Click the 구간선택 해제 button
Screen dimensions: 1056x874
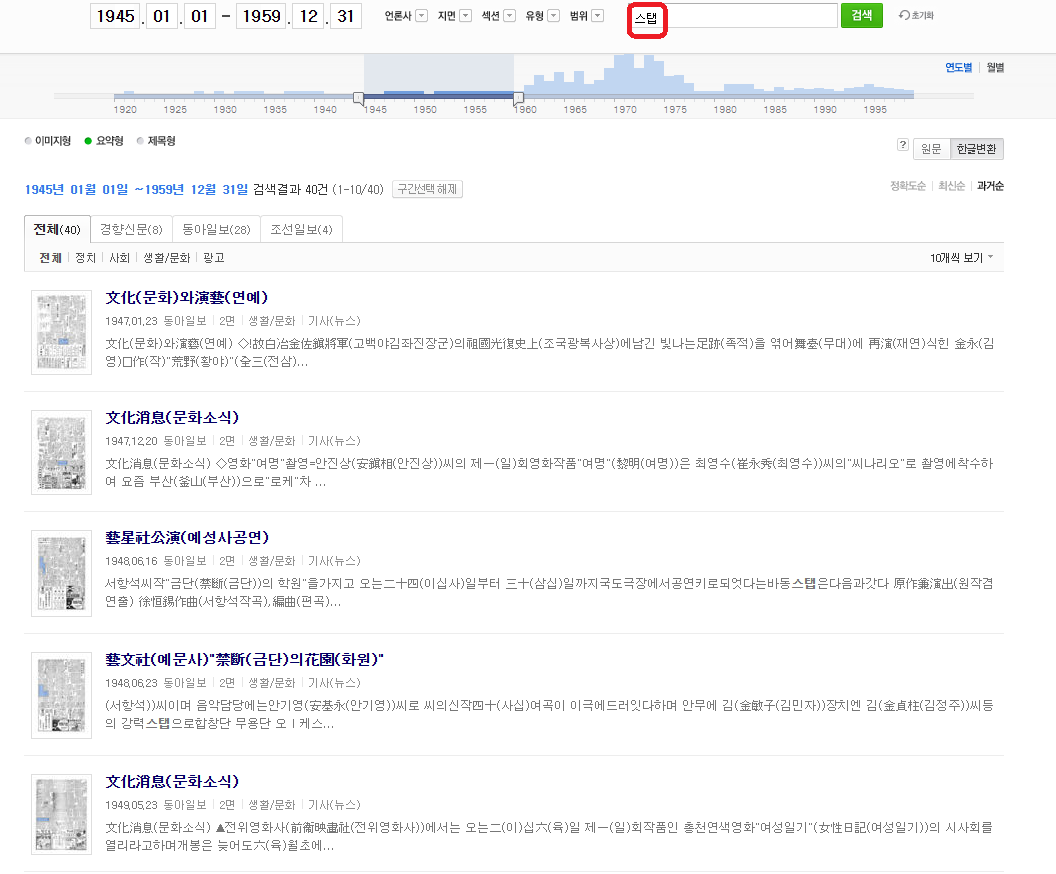427,189
